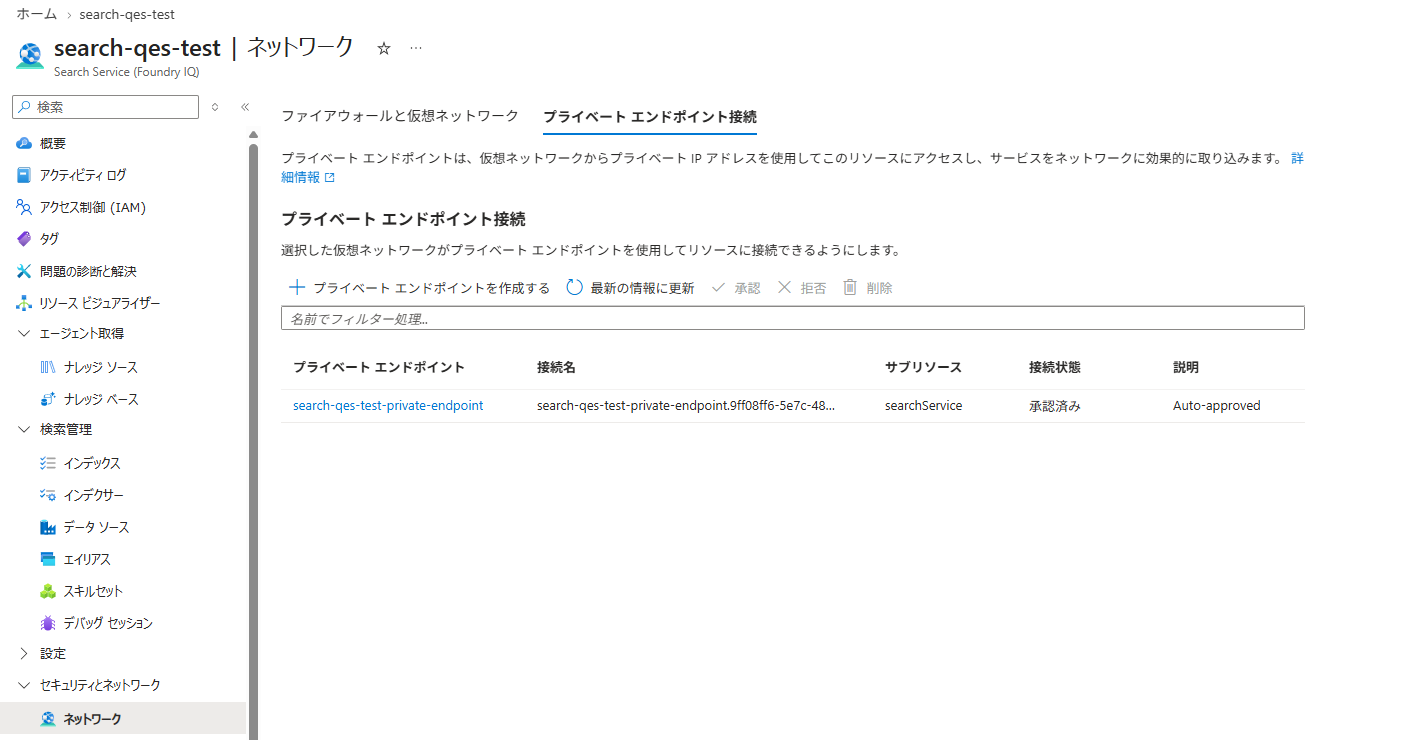Click the Auto-approved description cell
Screen dimensions: 1421x740
click(1217, 406)
